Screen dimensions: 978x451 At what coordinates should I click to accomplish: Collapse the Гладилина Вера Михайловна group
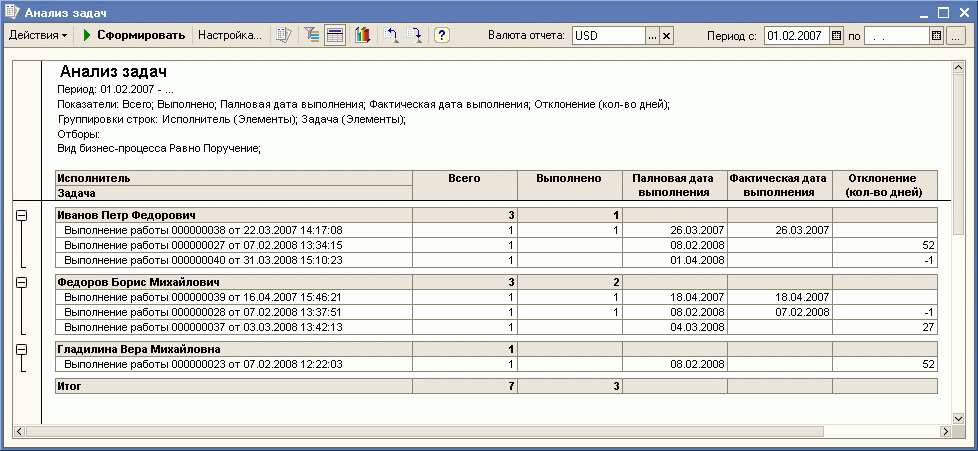[22, 349]
